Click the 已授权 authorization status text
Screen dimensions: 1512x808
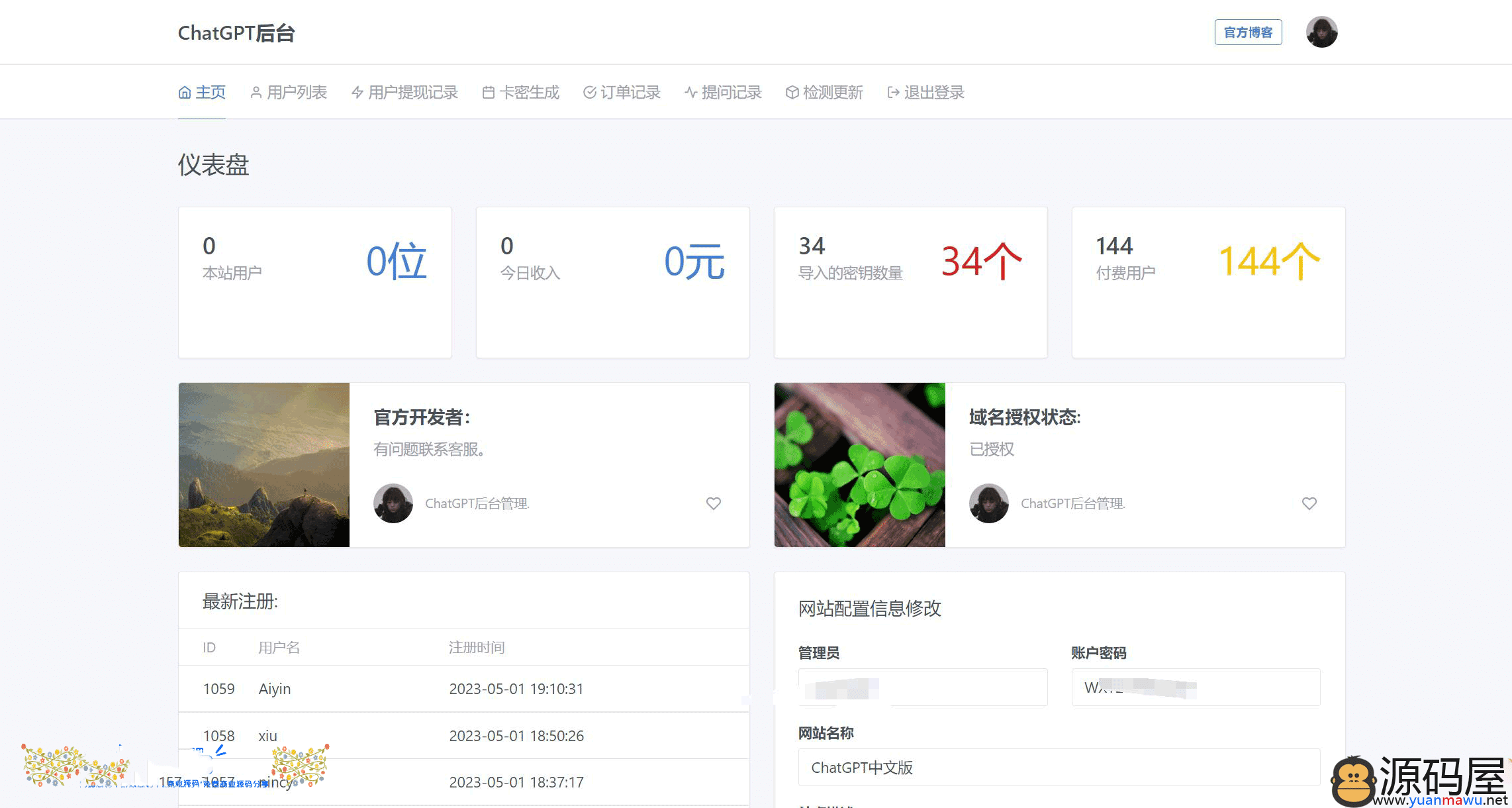992,450
